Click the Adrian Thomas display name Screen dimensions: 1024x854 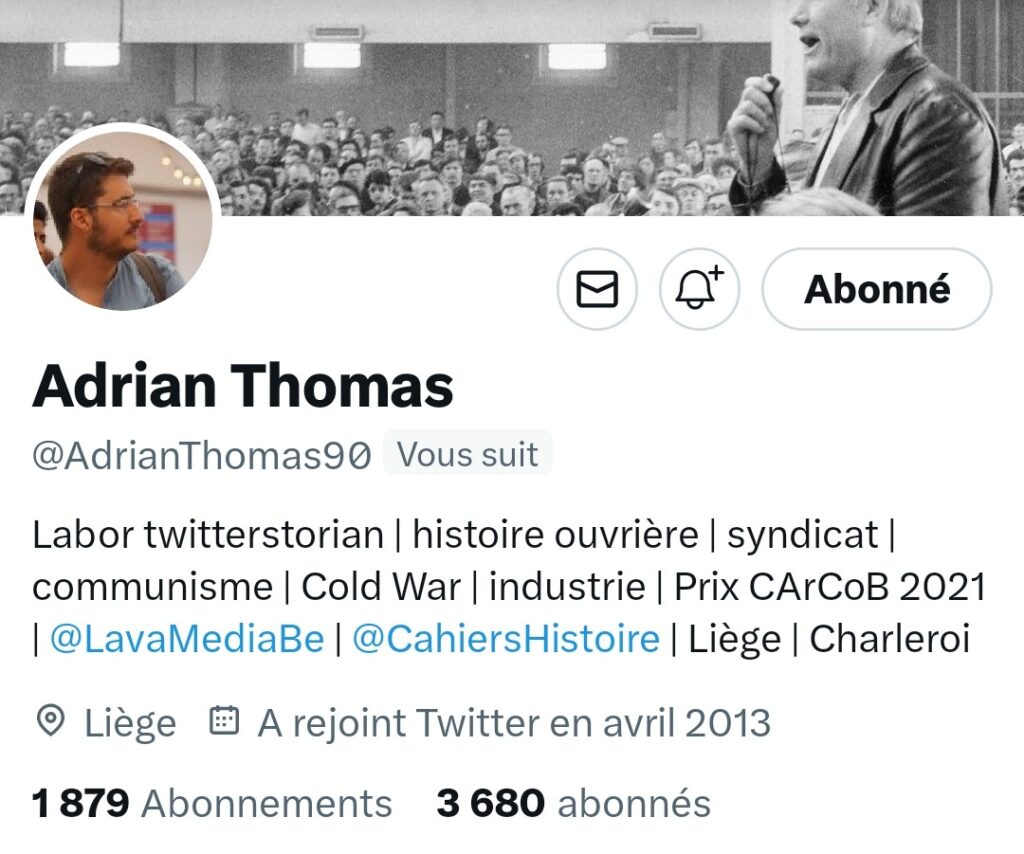coord(242,385)
